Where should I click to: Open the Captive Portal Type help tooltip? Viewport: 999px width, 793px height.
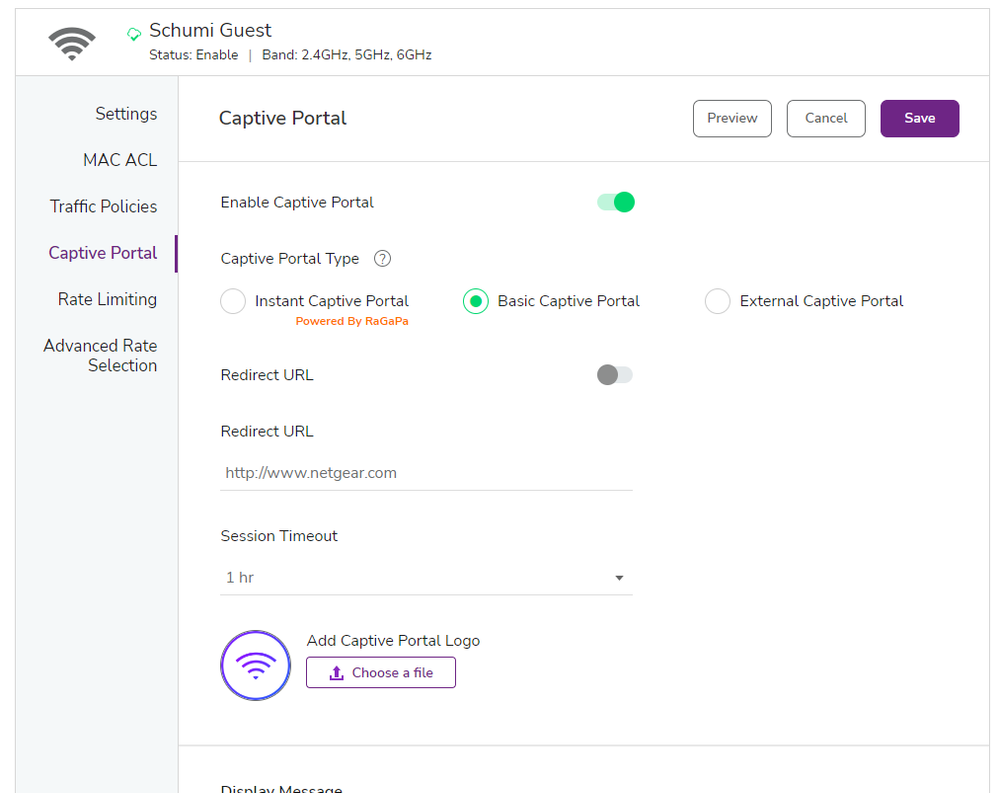click(x=382, y=258)
